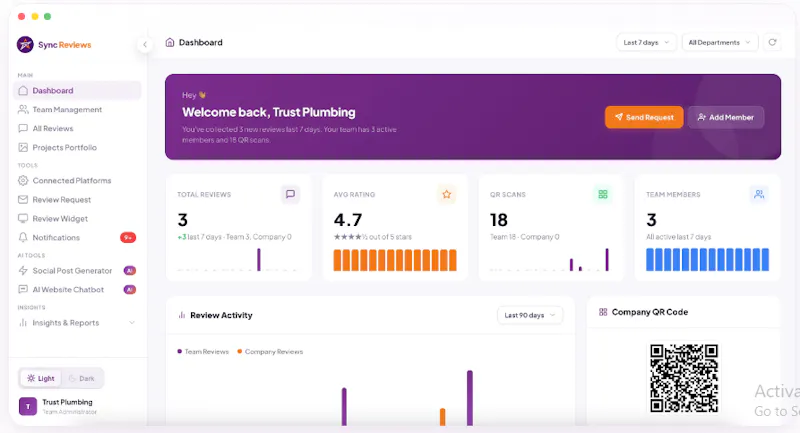Expand Insights & Reports with the chevron

(132, 323)
